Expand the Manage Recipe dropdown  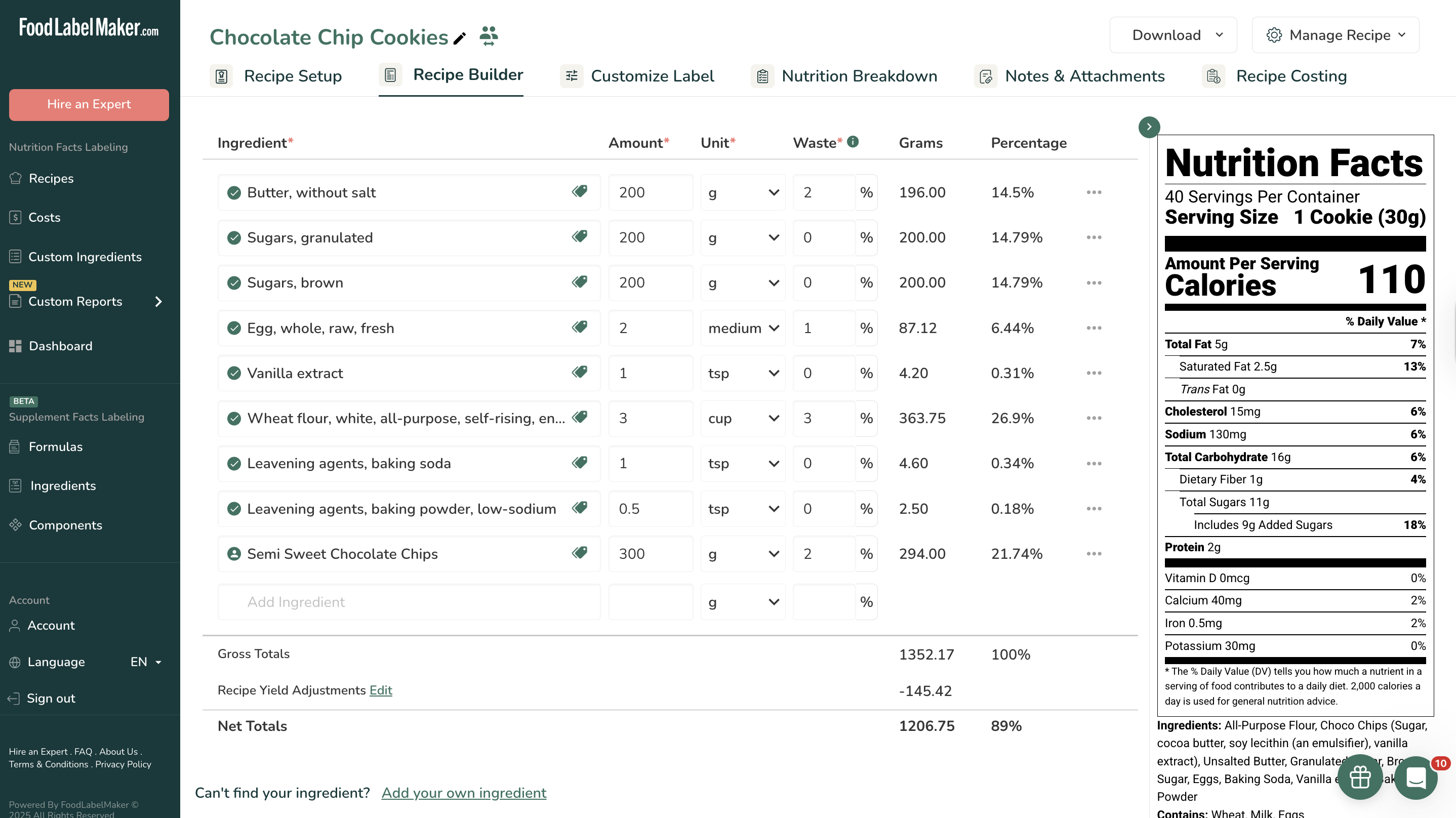[1335, 35]
